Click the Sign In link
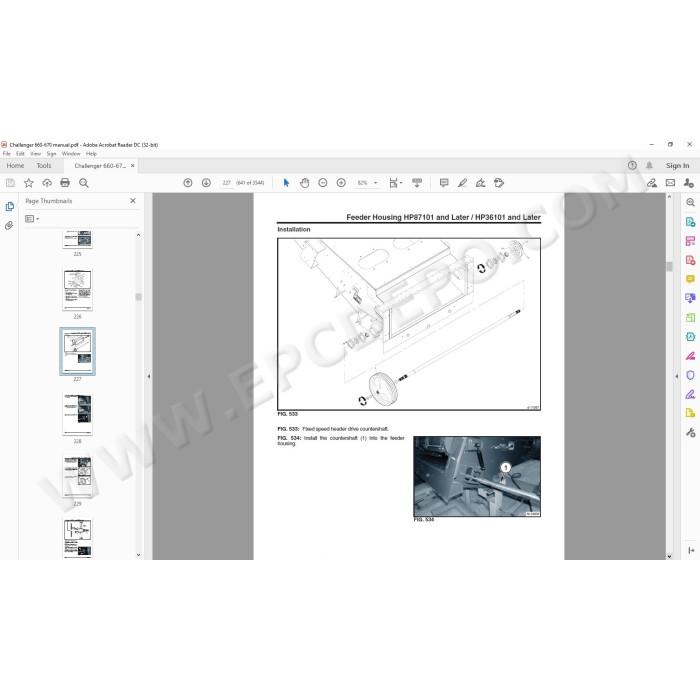700x700 pixels. (x=678, y=166)
